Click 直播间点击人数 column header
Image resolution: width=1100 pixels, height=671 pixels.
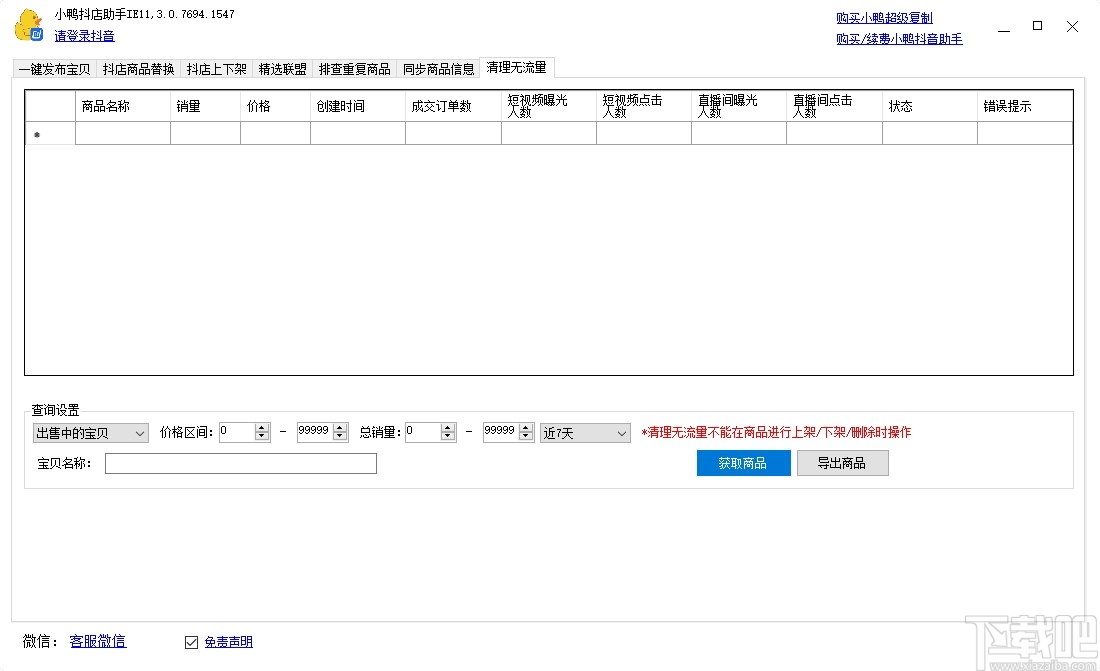click(x=834, y=106)
